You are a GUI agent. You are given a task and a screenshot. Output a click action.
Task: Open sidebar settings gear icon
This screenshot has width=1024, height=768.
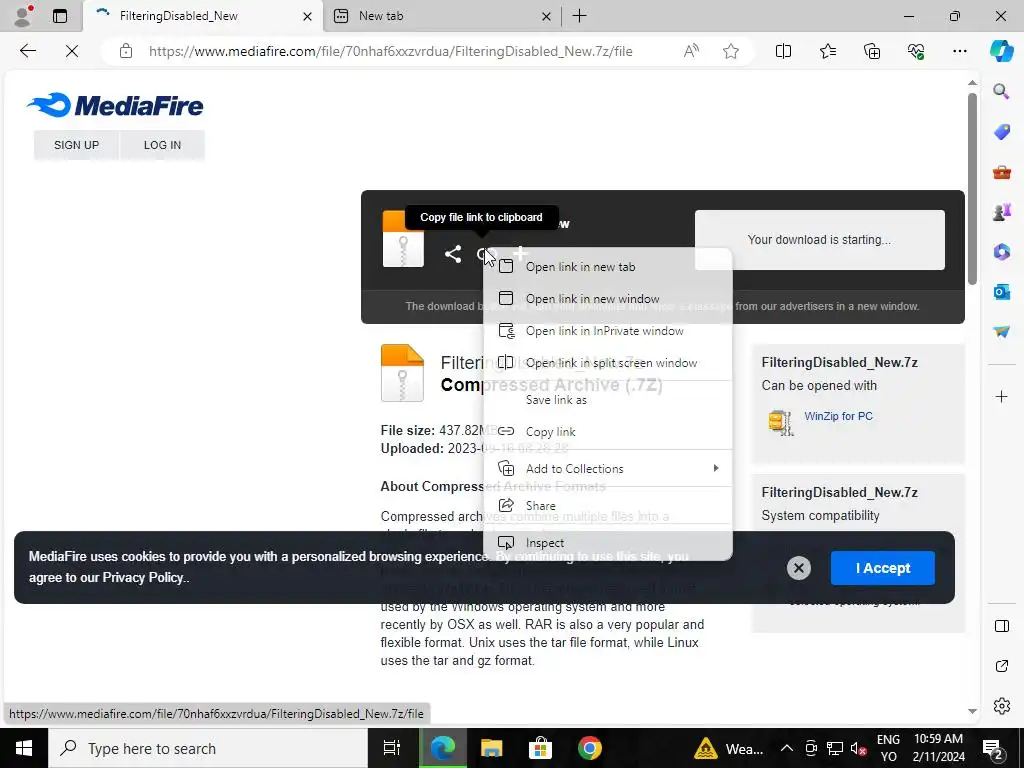[x=1001, y=706]
